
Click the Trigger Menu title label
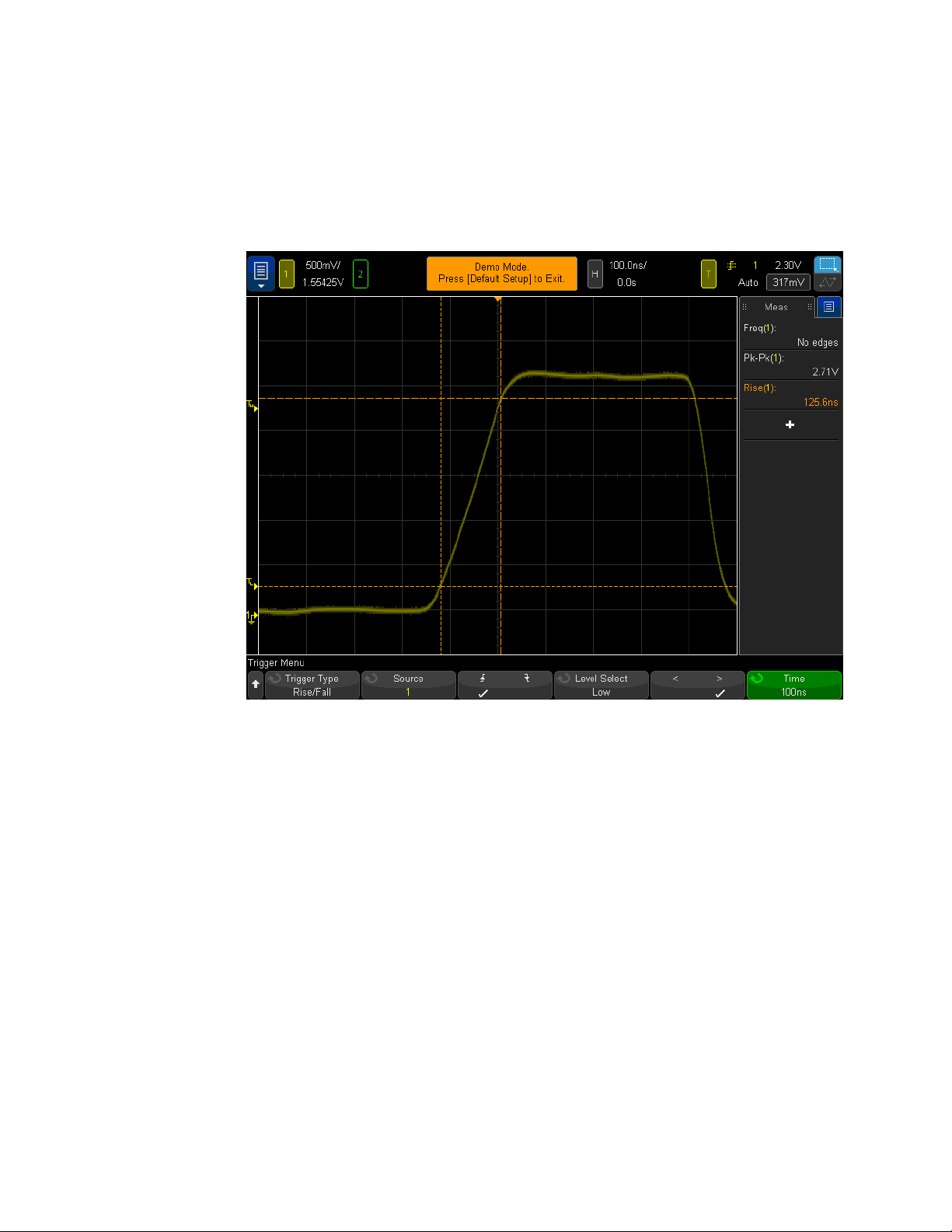tap(276, 663)
